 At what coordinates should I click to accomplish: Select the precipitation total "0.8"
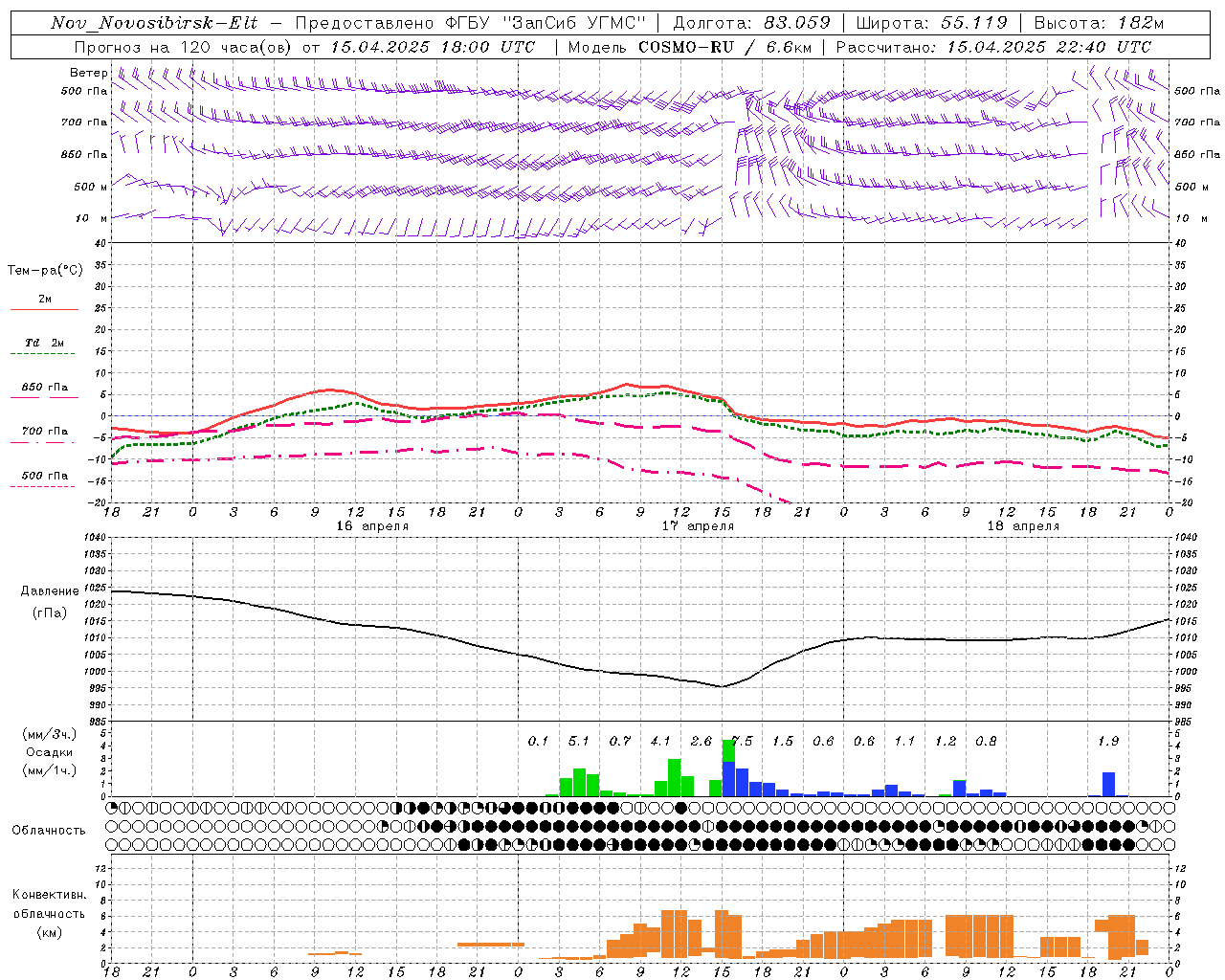tap(986, 742)
